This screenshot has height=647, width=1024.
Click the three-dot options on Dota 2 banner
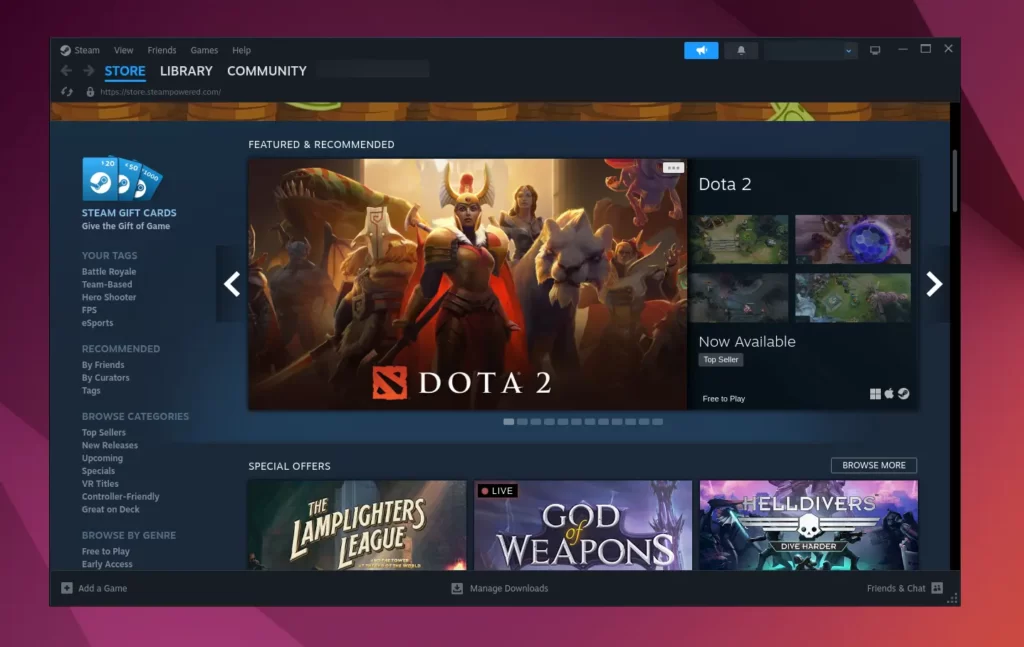pyautogui.click(x=673, y=168)
